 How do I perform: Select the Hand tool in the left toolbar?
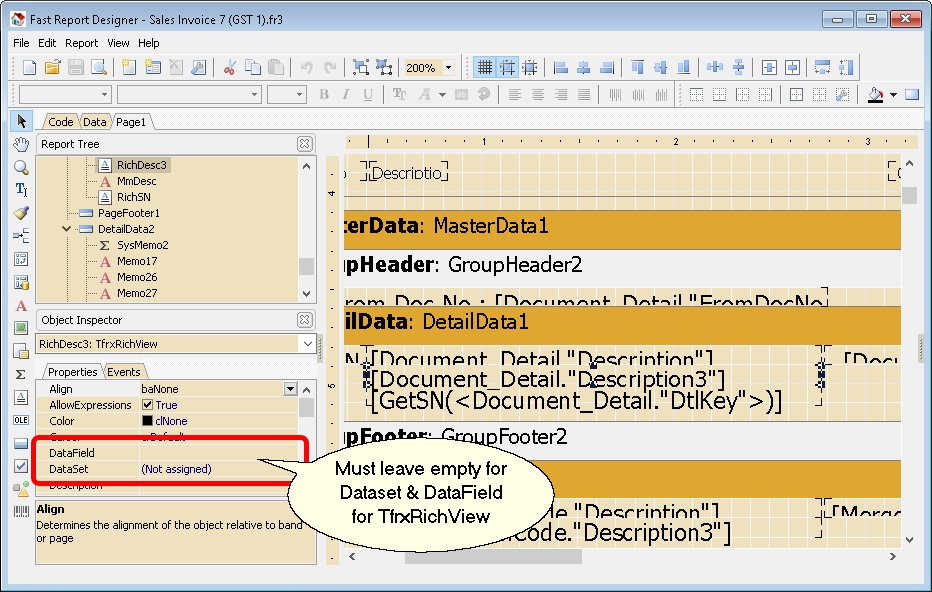click(x=21, y=144)
